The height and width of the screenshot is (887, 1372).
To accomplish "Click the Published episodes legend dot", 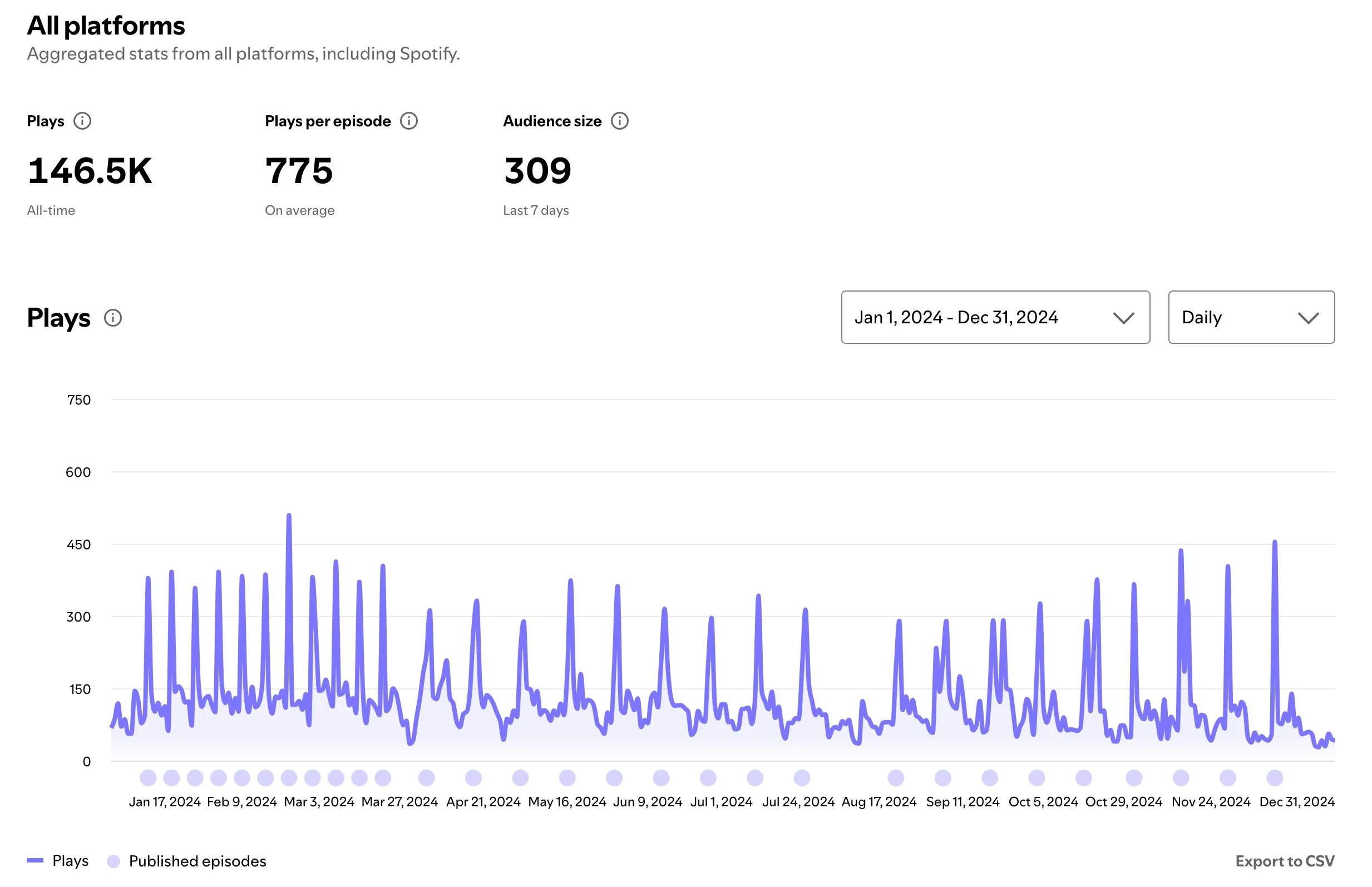I will [x=113, y=860].
